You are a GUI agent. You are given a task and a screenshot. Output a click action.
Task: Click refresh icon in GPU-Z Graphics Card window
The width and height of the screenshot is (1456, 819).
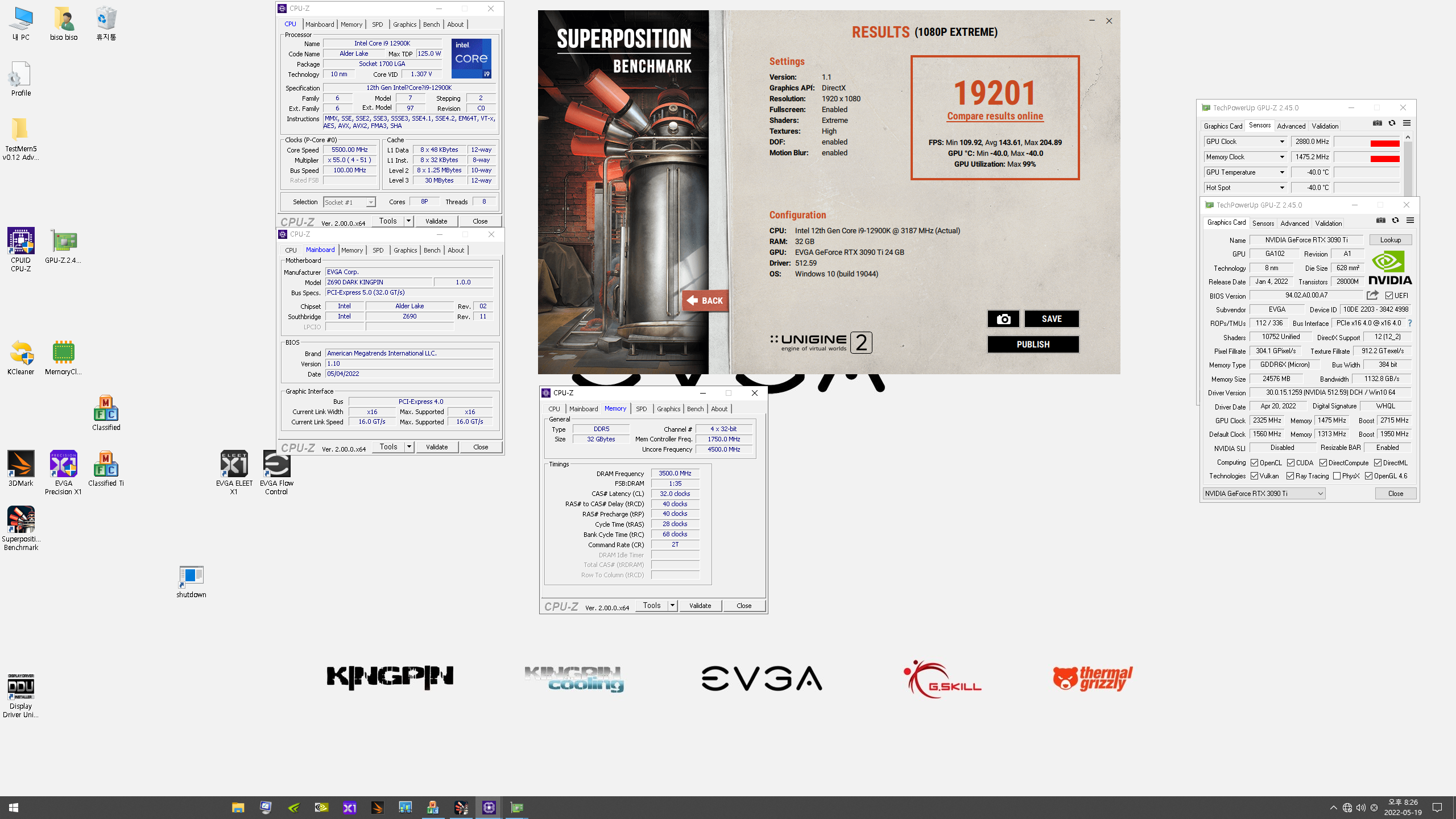(x=1395, y=221)
